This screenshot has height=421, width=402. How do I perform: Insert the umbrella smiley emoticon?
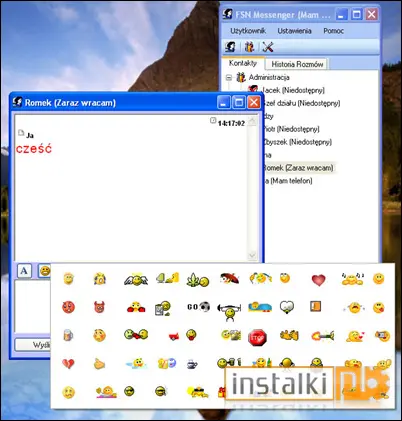coord(230,278)
